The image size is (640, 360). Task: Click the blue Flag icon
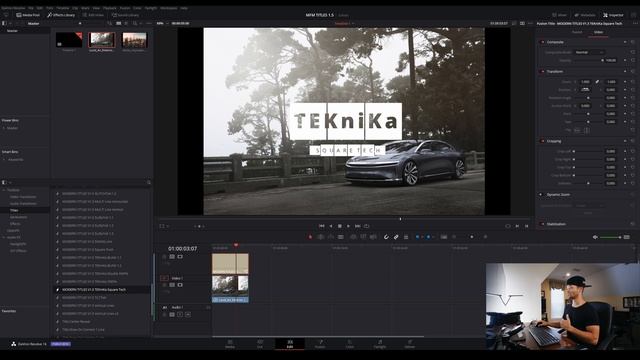click(x=417, y=237)
